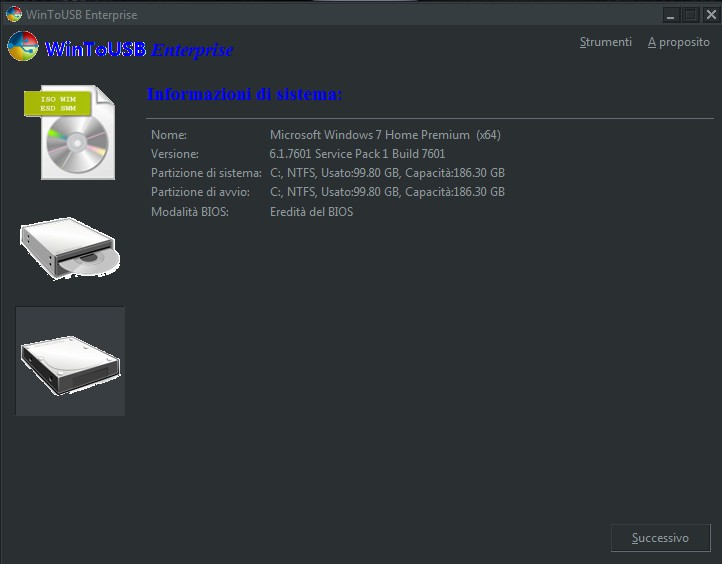Click the 'WinToUSB Enterprise' title bar text
Viewport: 722px width, 564px height.
point(82,15)
